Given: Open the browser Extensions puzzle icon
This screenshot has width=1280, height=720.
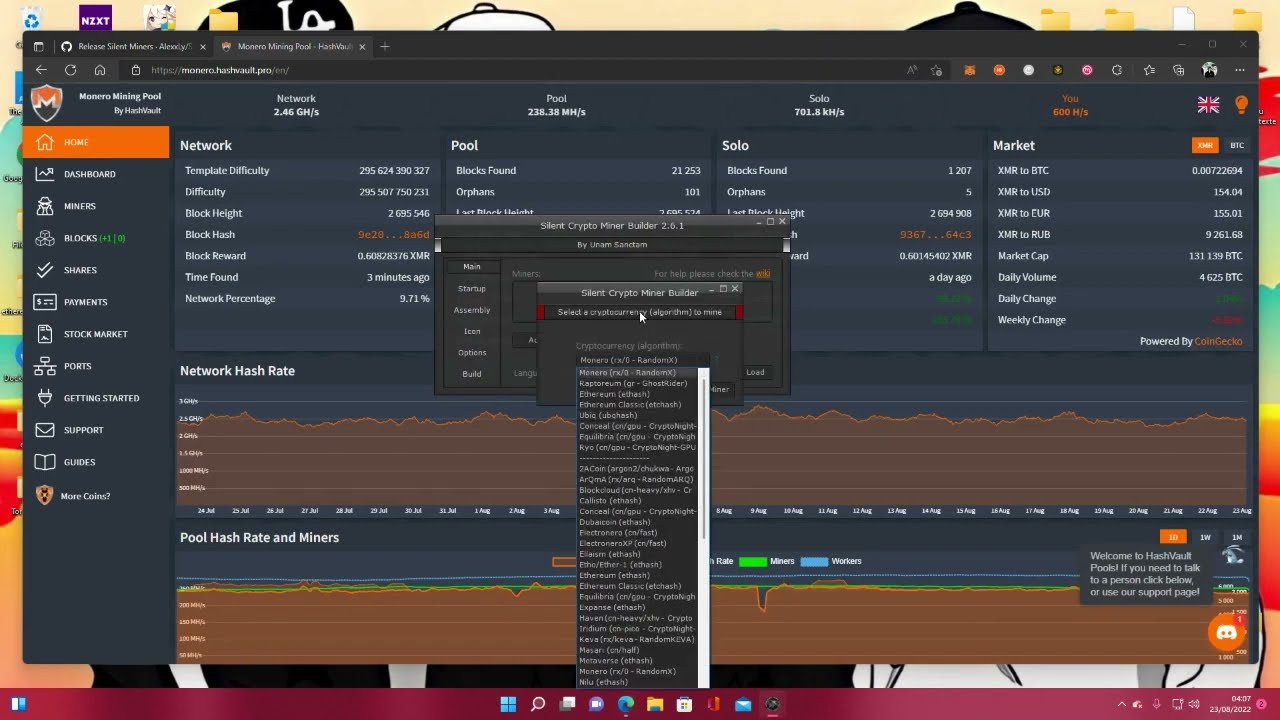Looking at the screenshot, I should (x=1117, y=70).
